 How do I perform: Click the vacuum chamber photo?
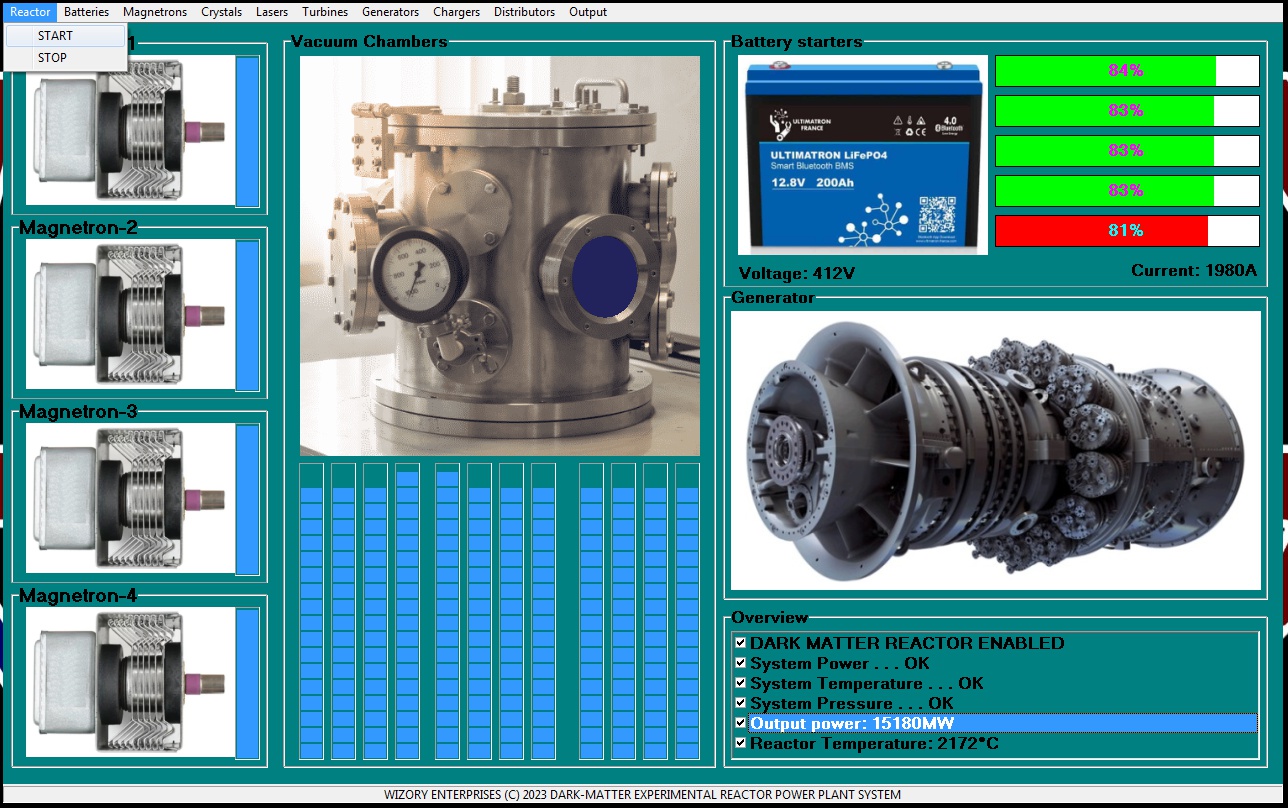[500, 256]
